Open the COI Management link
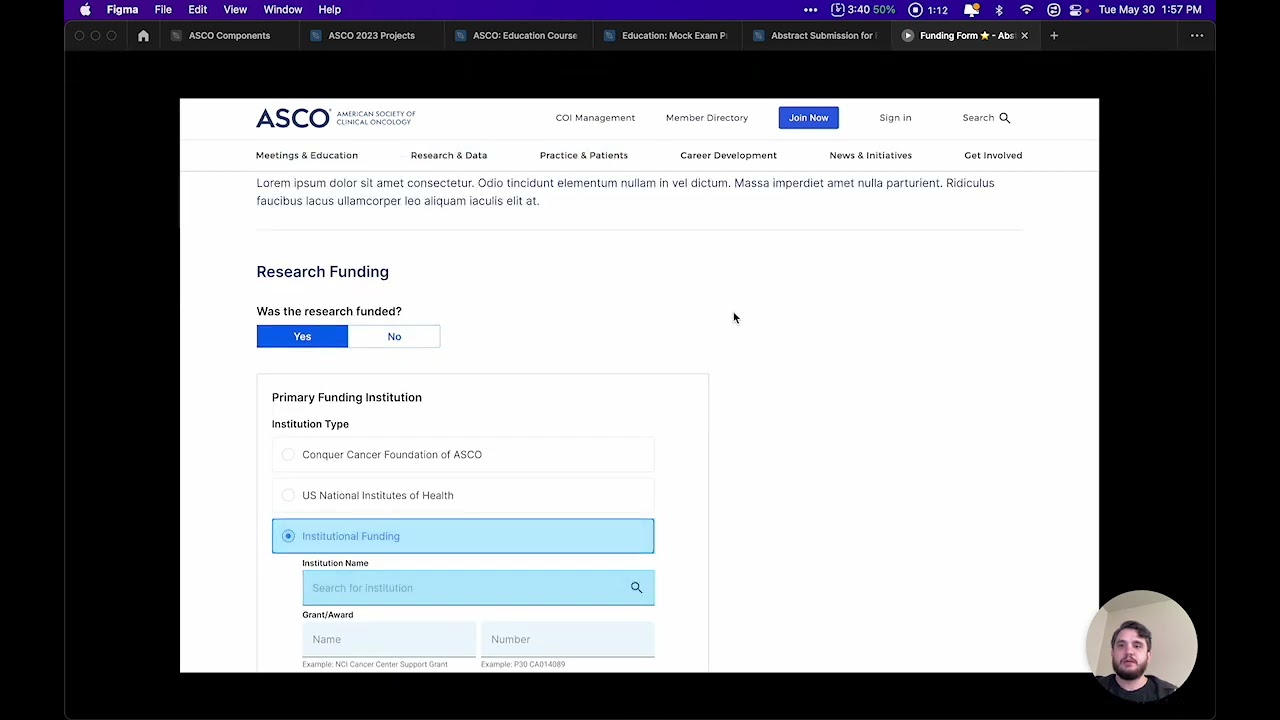This screenshot has height=720, width=1280. (x=595, y=118)
